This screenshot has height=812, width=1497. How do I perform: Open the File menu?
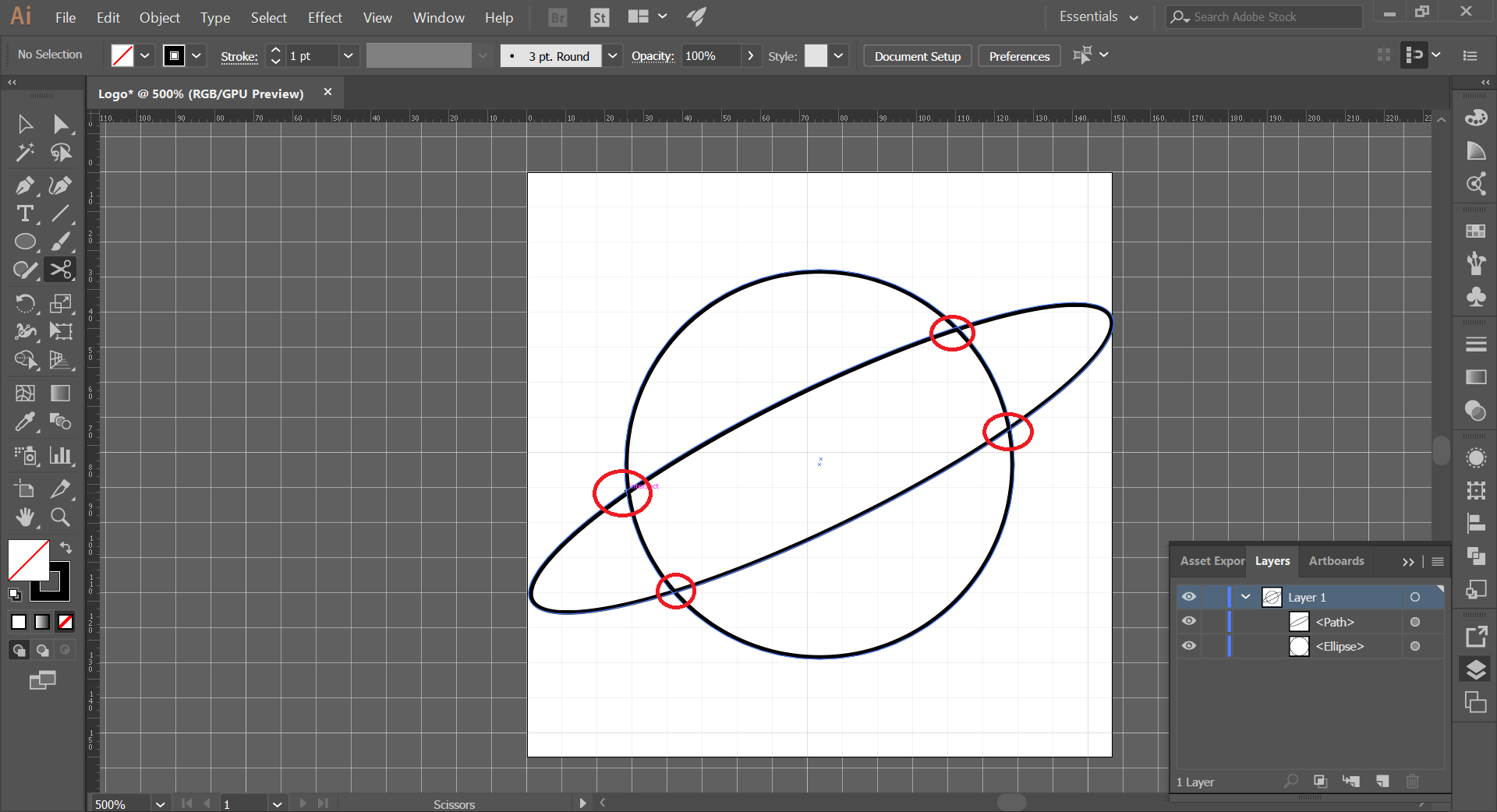65,17
